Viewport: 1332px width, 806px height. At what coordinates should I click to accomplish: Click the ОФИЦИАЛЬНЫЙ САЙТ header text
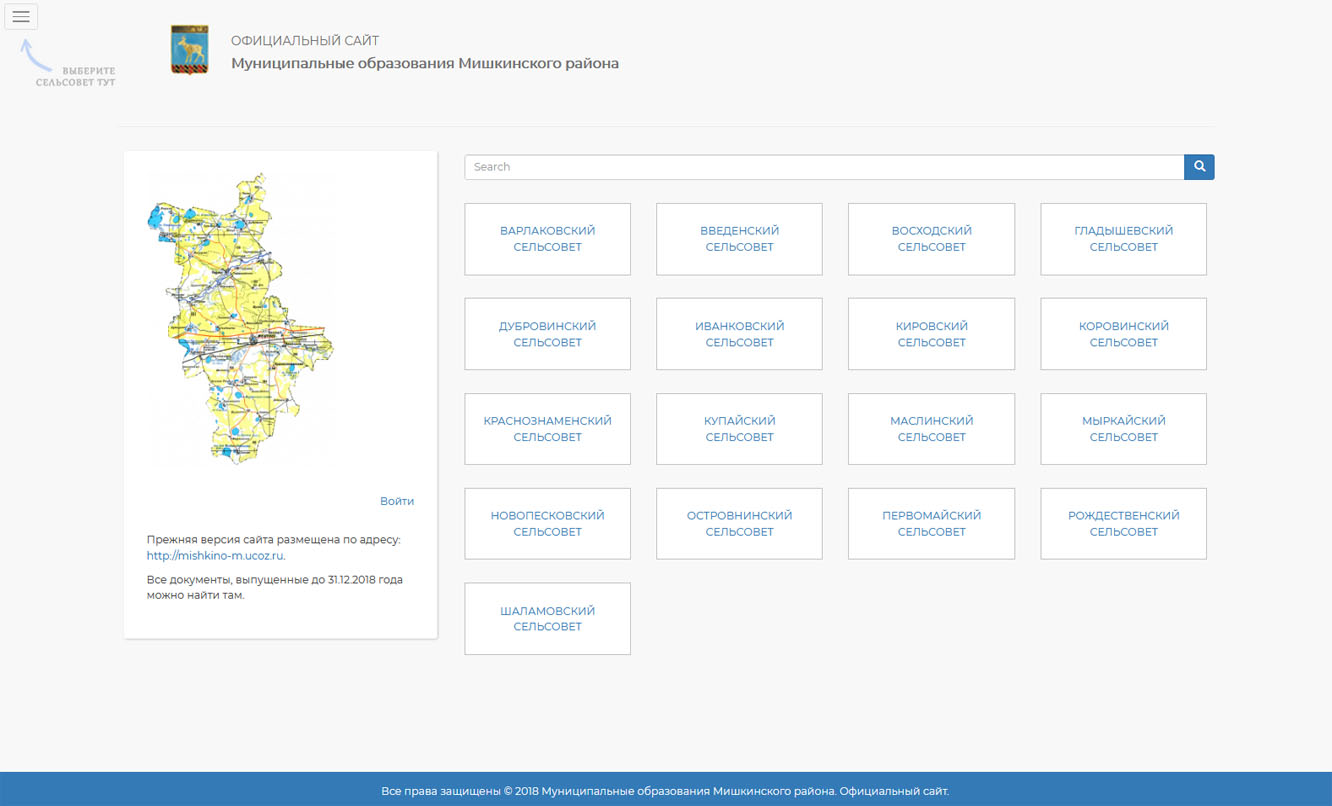(x=305, y=41)
